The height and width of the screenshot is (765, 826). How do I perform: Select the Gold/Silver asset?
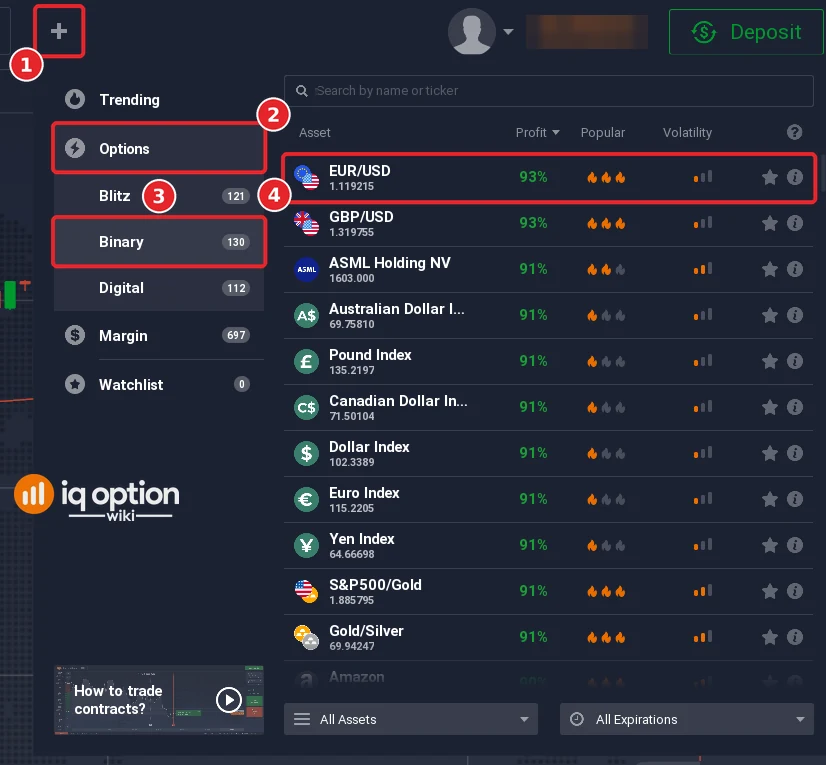click(x=548, y=638)
